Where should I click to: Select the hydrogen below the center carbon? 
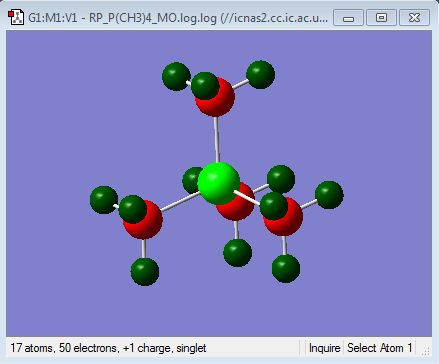click(x=237, y=253)
